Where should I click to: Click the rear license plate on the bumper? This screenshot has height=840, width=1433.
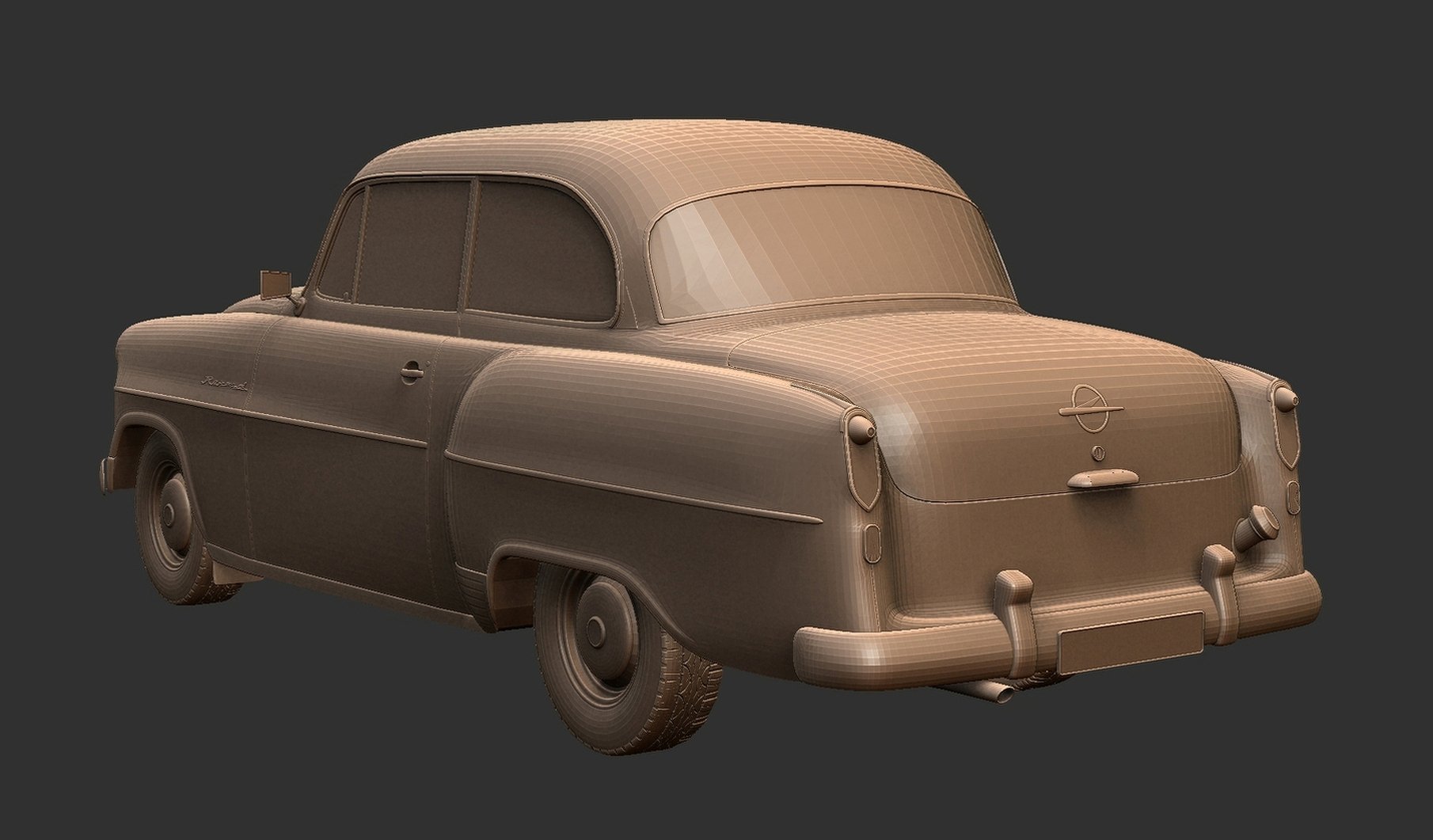[x=1130, y=642]
